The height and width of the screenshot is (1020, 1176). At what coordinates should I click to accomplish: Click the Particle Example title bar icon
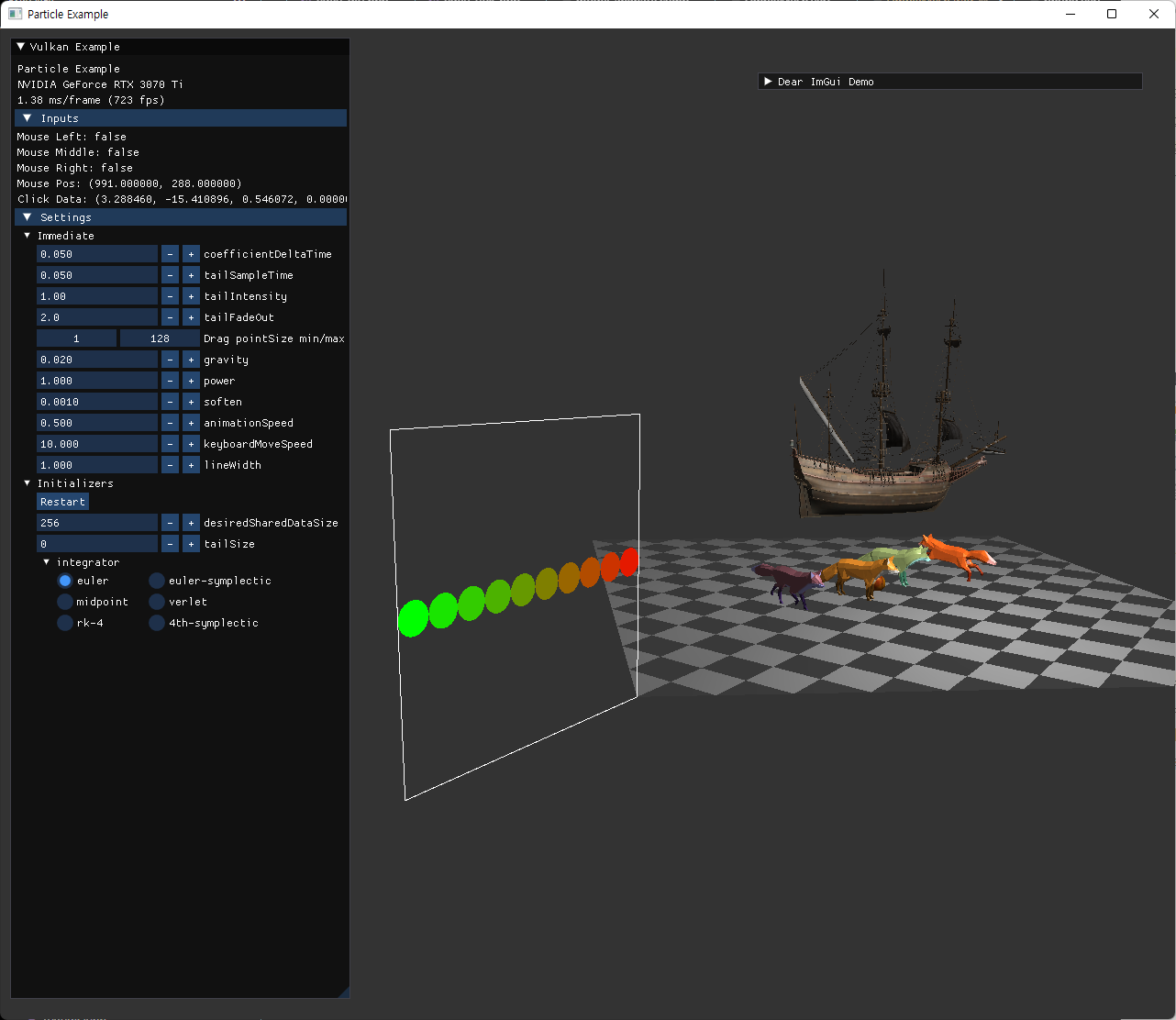pos(15,14)
